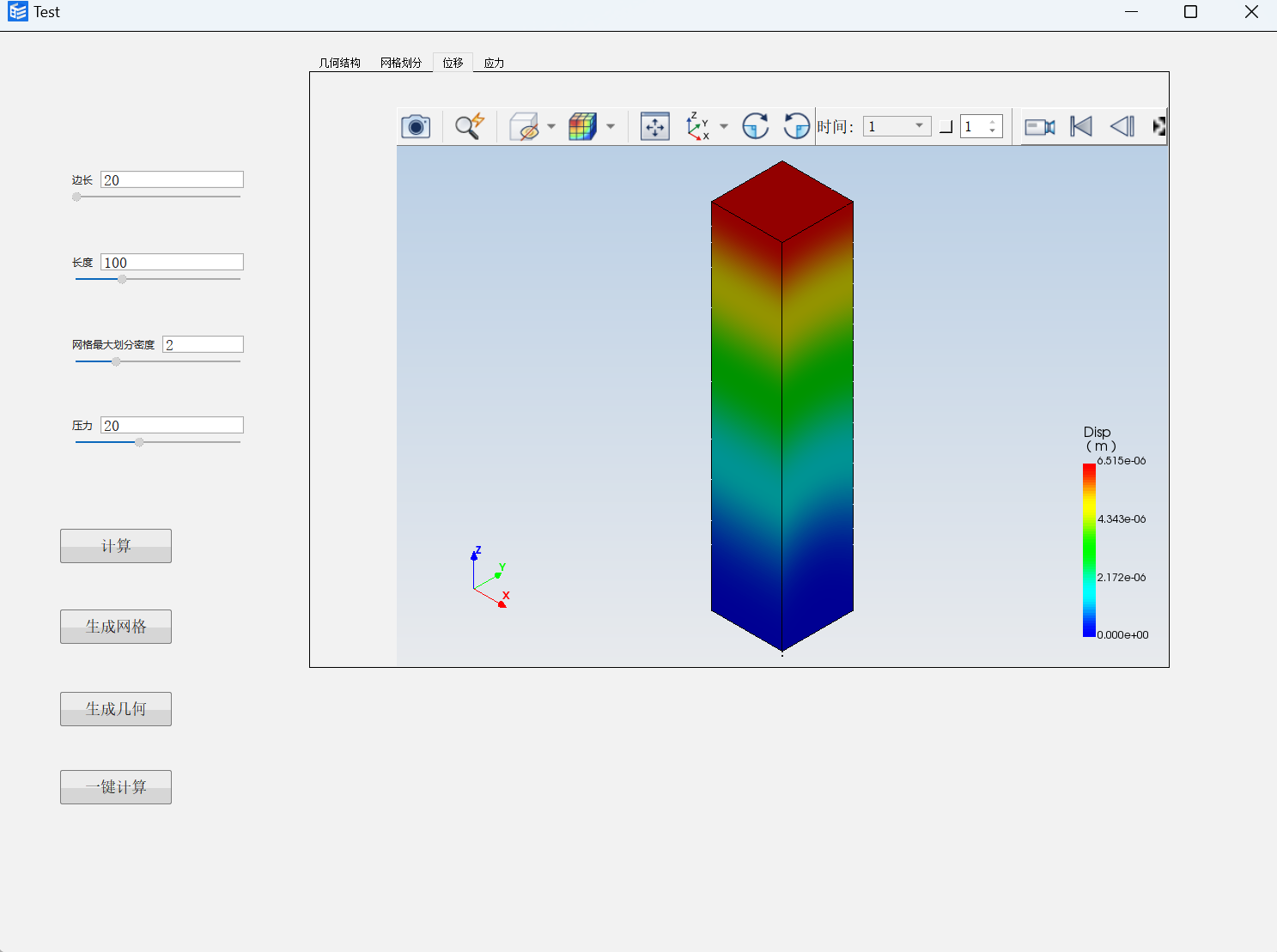The image size is (1277, 952).
Task: Click legend value 2.172e-06
Action: 1122,578
